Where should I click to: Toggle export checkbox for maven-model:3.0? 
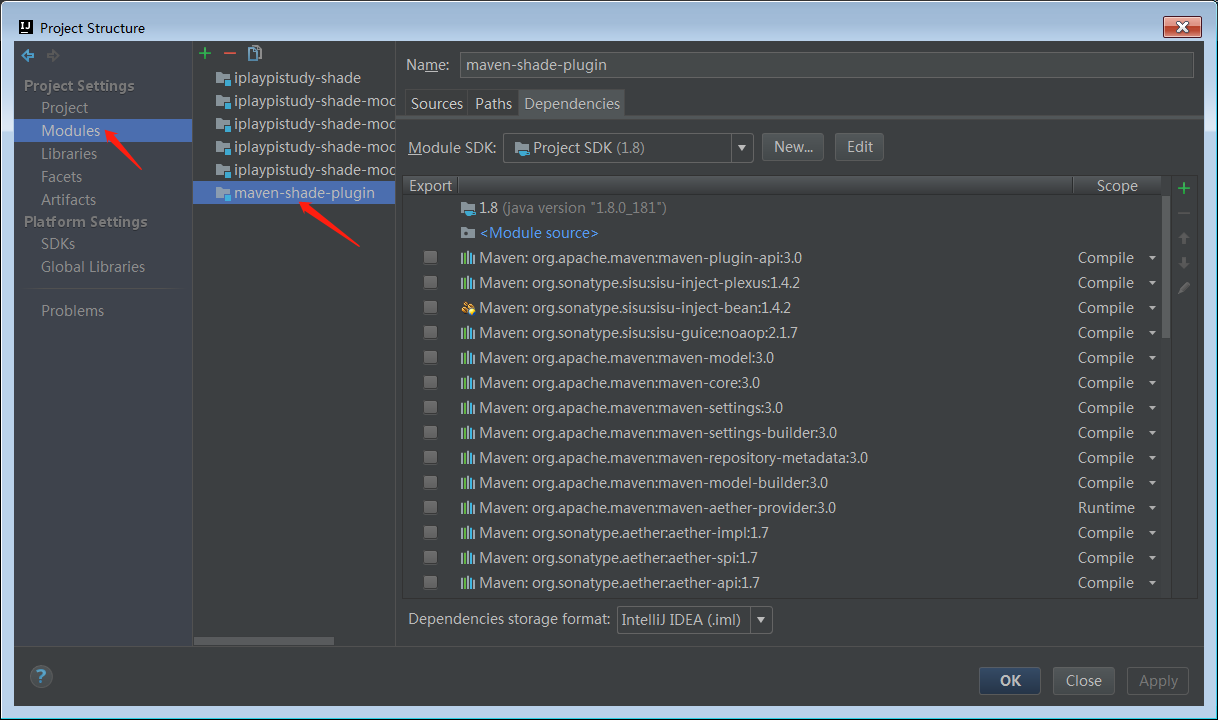pyautogui.click(x=430, y=357)
